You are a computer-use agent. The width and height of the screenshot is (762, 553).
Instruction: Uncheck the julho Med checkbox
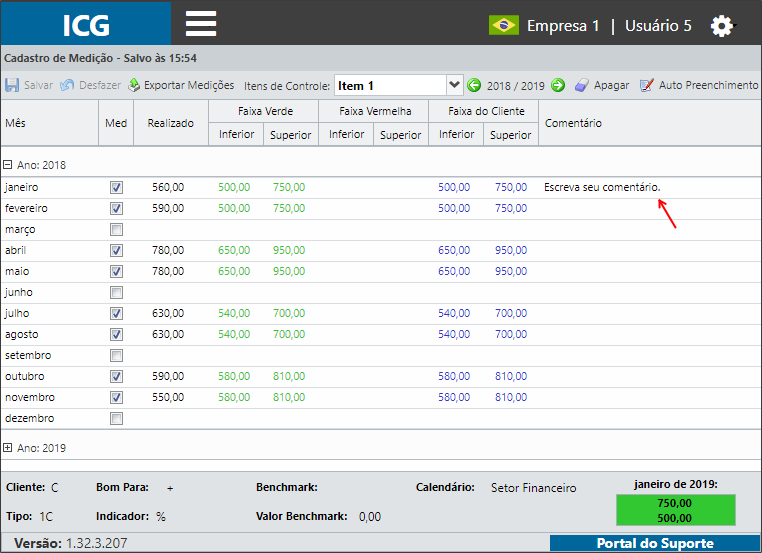(116, 313)
